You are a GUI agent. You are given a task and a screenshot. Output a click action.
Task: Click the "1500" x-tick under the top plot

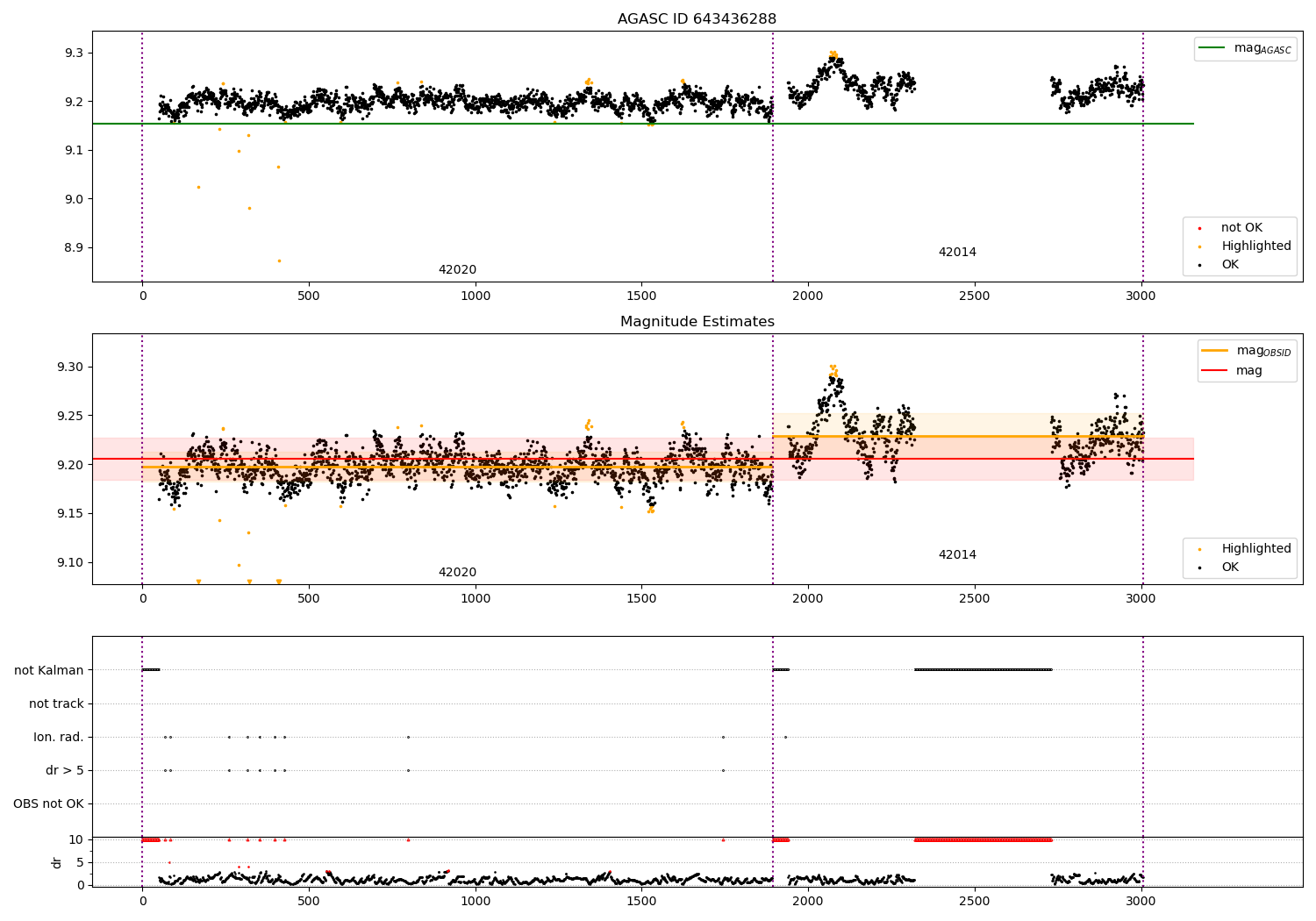641,296
